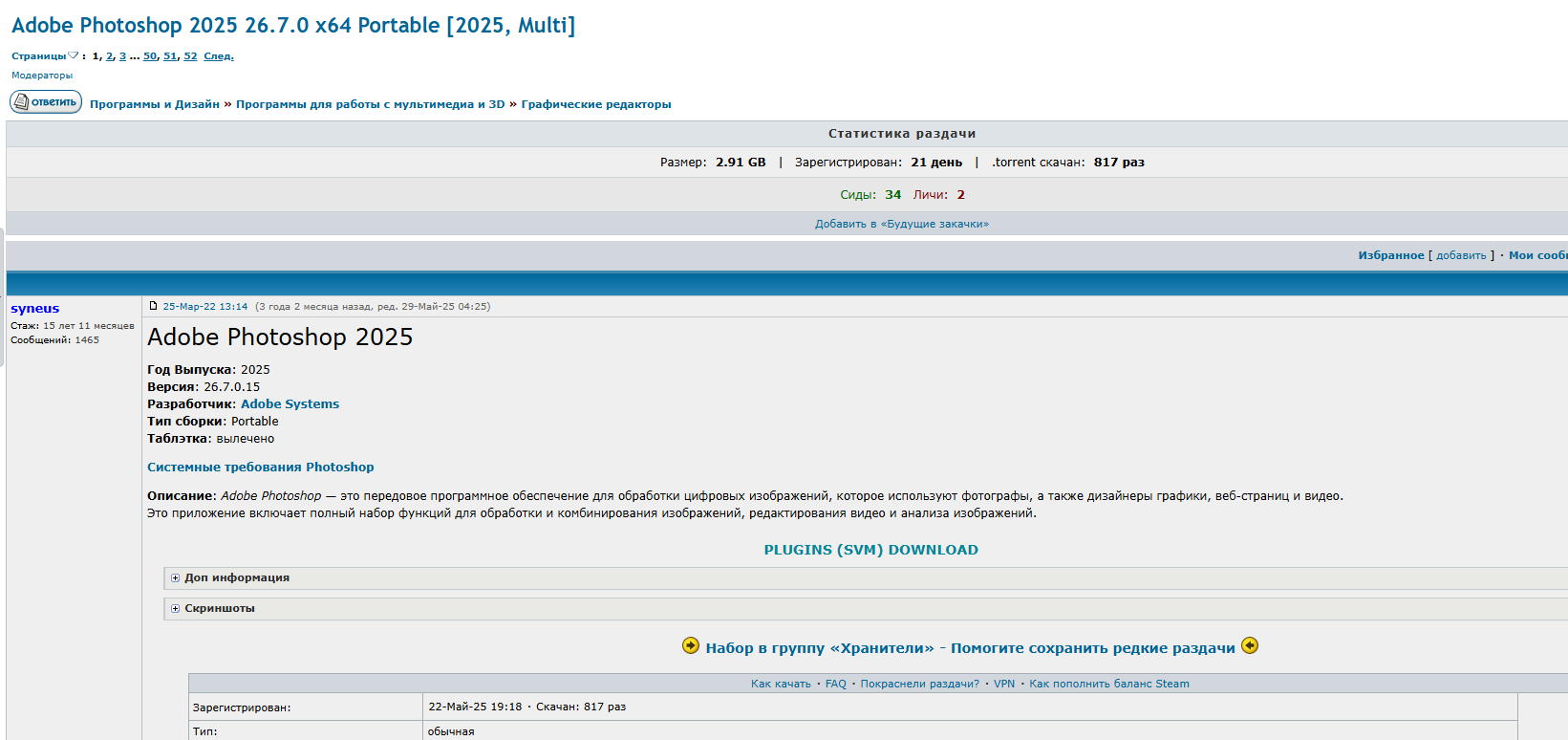The height and width of the screenshot is (740, 1568).
Task: Click the edit note "ред. 29-Май-25 04:25"
Action: click(433, 306)
